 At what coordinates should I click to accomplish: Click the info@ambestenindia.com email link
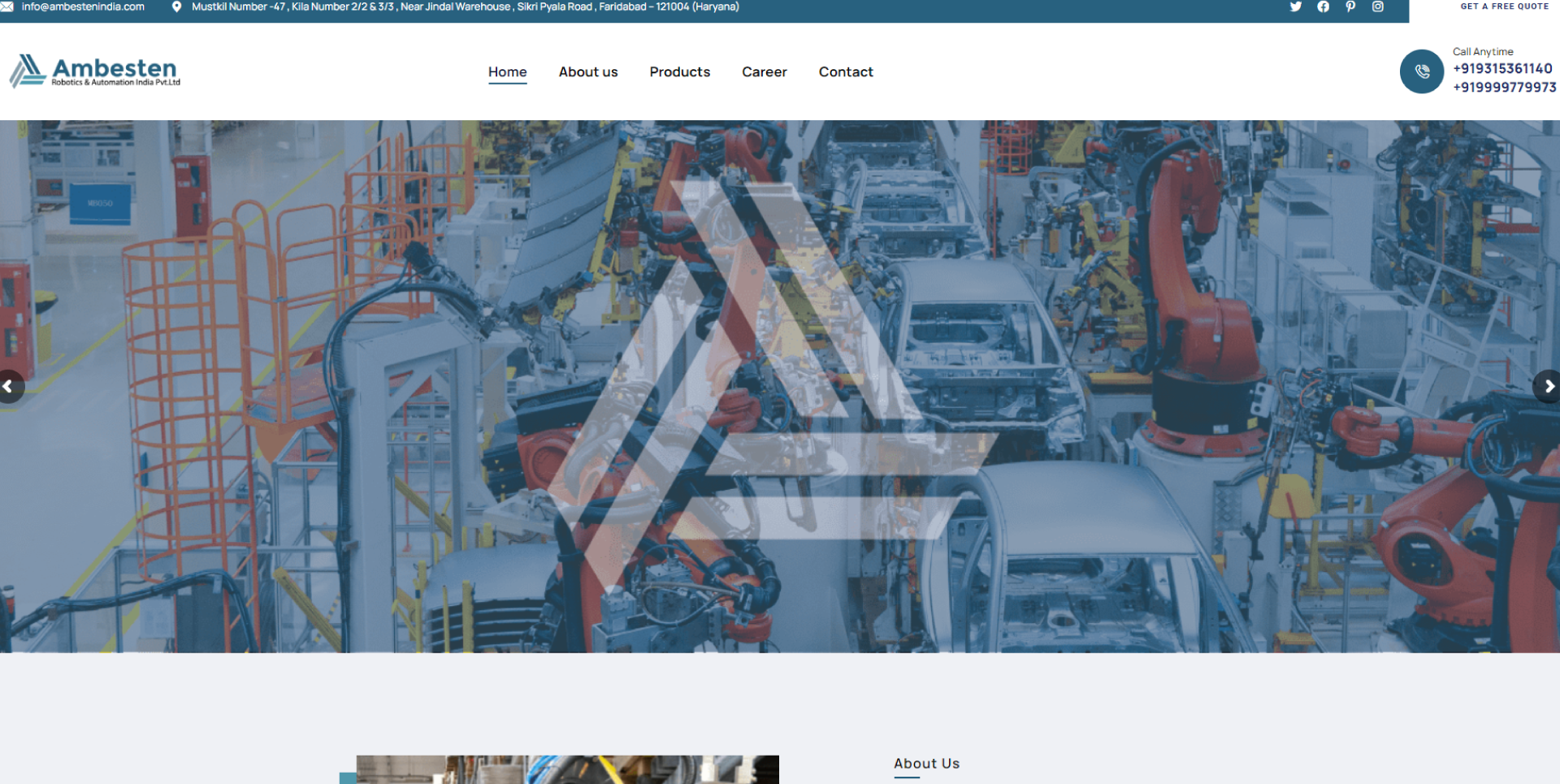pos(83,6)
